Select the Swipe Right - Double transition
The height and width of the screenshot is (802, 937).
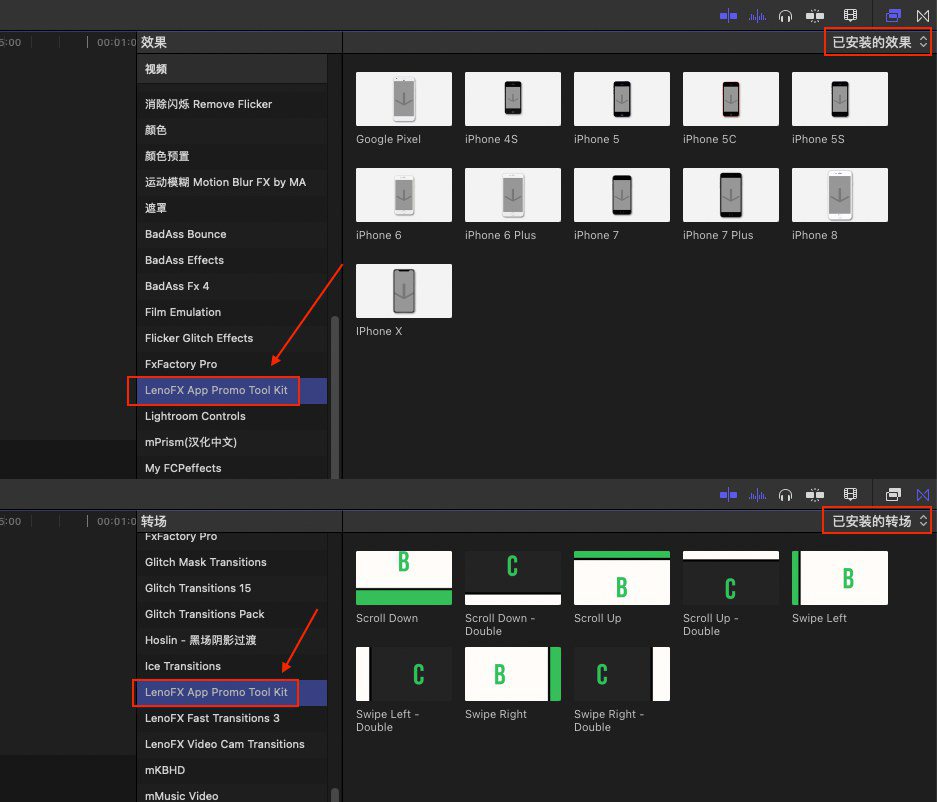pyautogui.click(x=621, y=674)
